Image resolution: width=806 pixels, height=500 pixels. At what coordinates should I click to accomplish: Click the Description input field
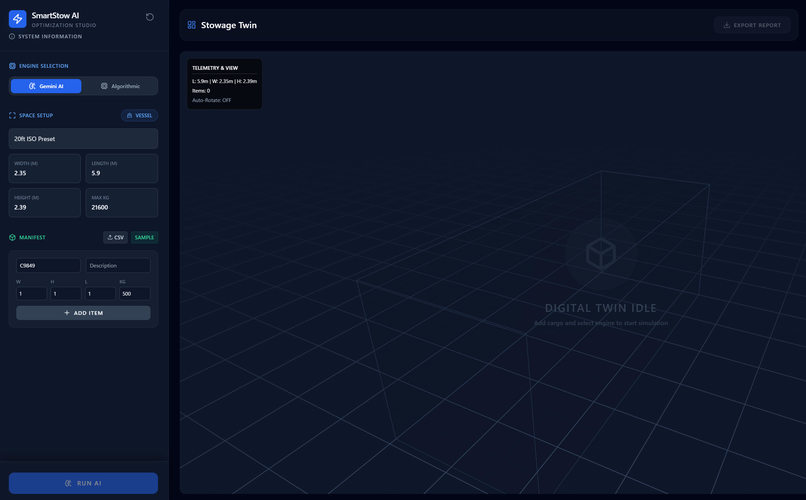(x=118, y=266)
